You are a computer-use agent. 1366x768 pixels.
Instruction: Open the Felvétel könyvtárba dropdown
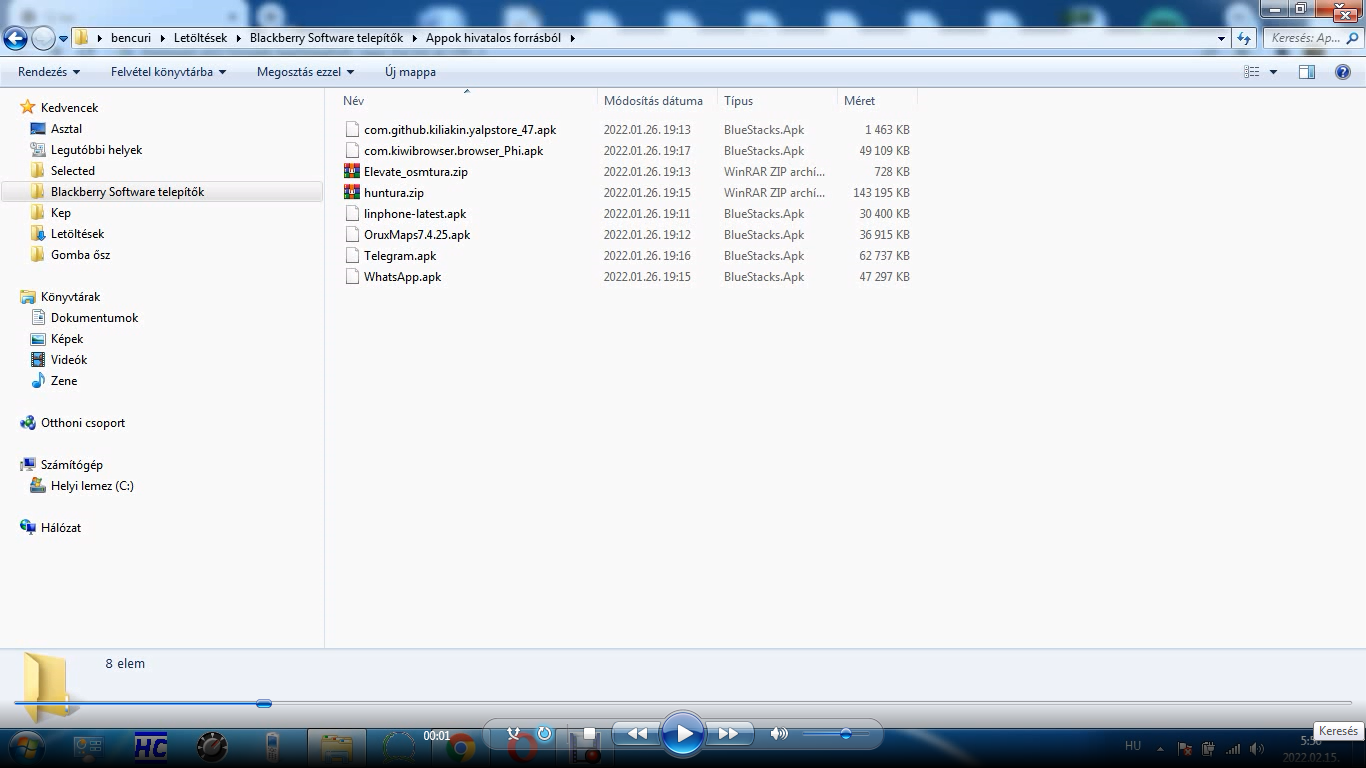click(x=169, y=72)
